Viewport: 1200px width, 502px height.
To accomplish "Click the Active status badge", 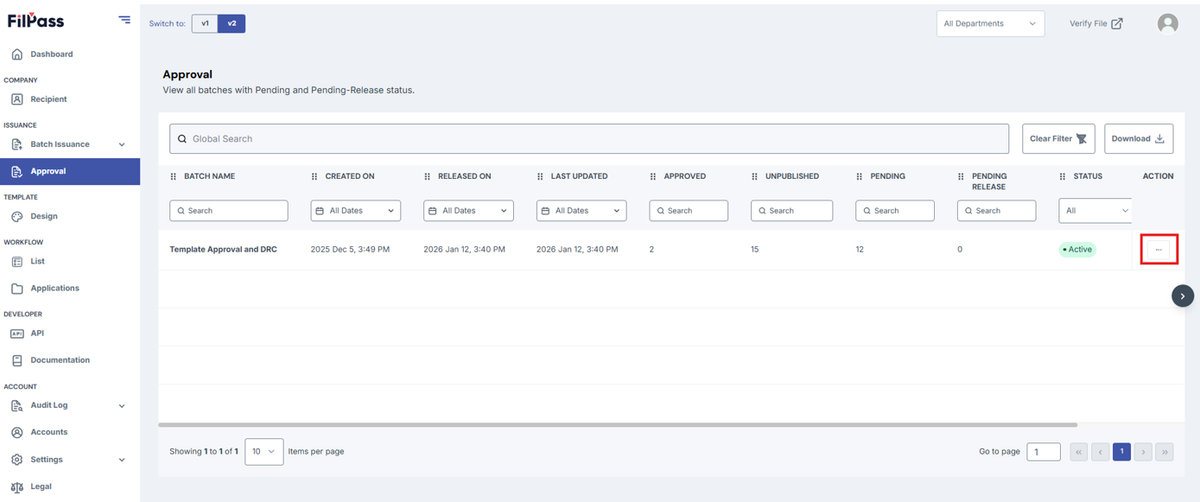I will [x=1077, y=249].
